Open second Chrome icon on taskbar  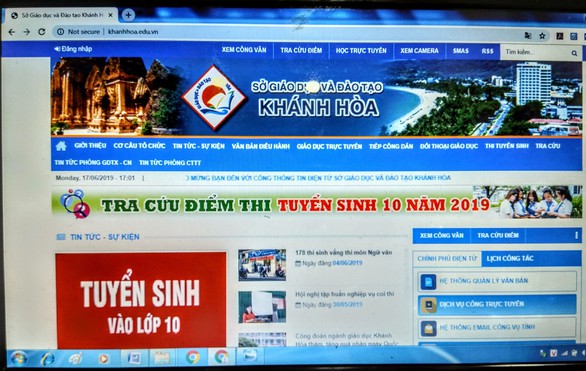pos(222,357)
